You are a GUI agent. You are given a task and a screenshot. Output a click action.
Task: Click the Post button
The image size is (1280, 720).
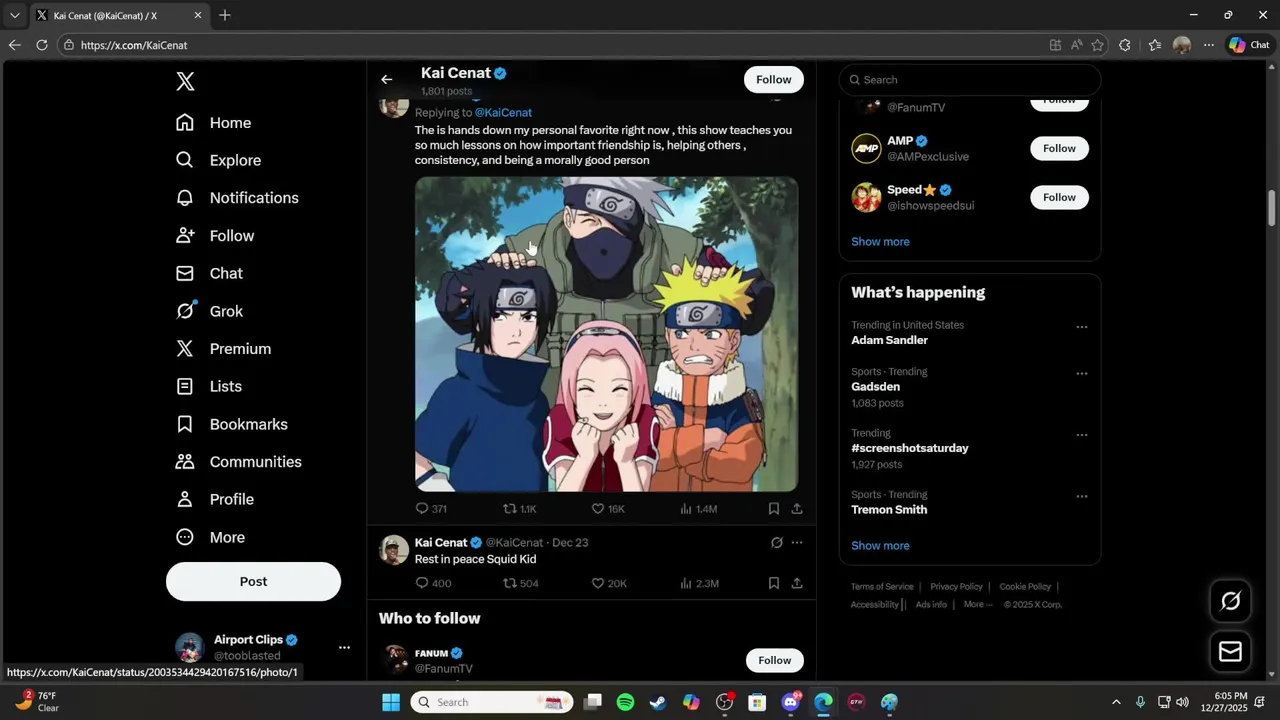tap(253, 581)
